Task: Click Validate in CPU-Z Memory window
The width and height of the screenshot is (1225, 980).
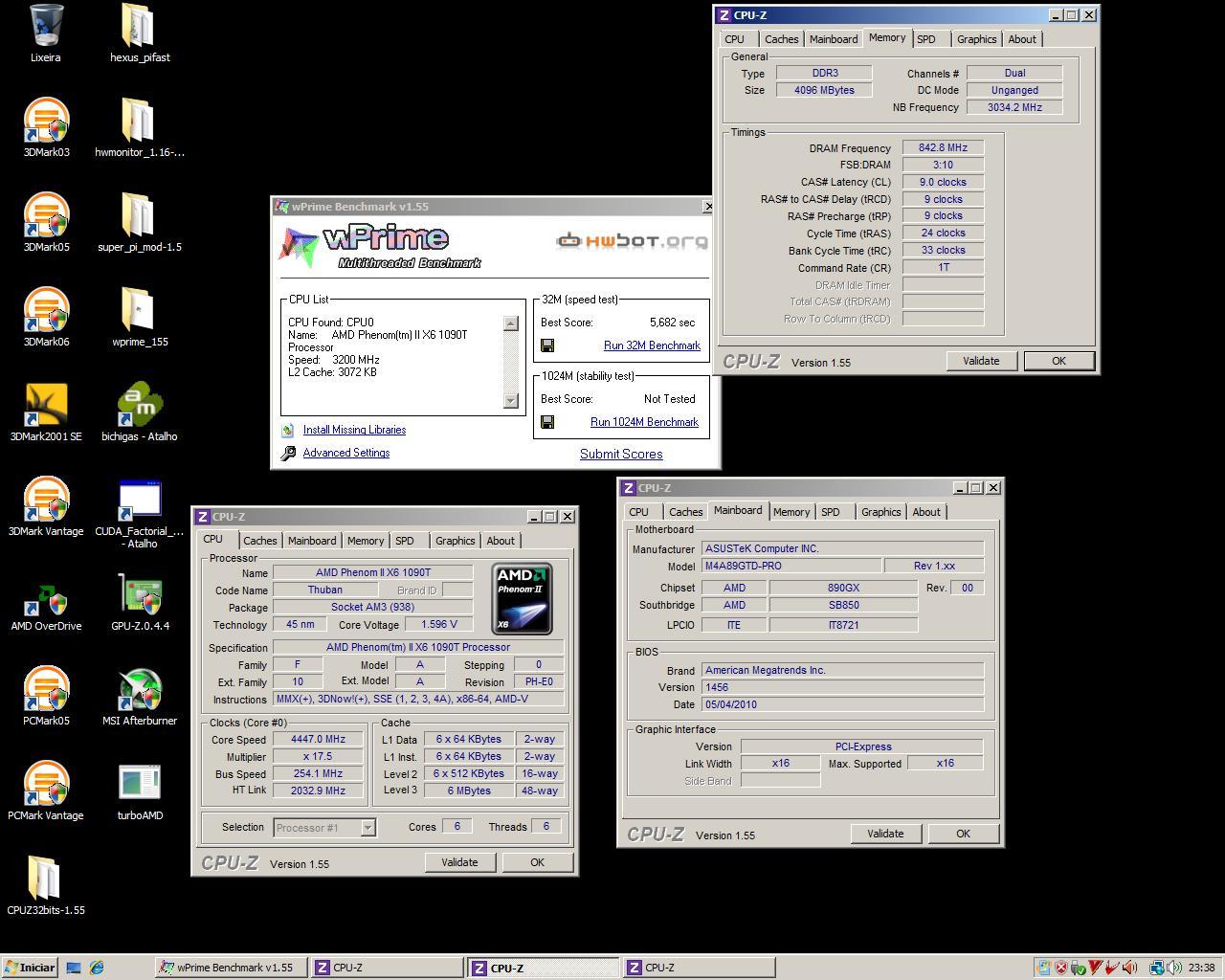Action: pos(981,361)
